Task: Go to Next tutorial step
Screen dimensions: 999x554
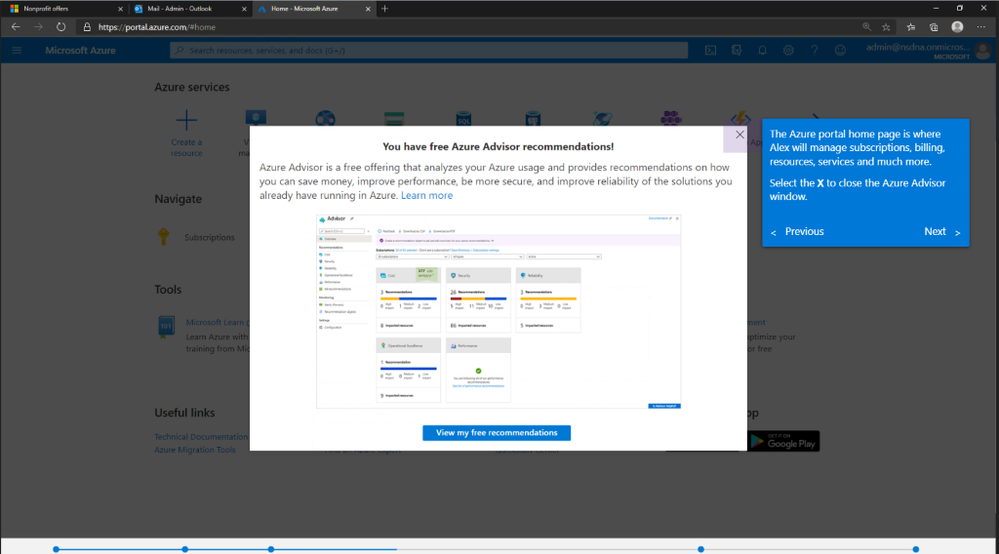Action: (942, 232)
